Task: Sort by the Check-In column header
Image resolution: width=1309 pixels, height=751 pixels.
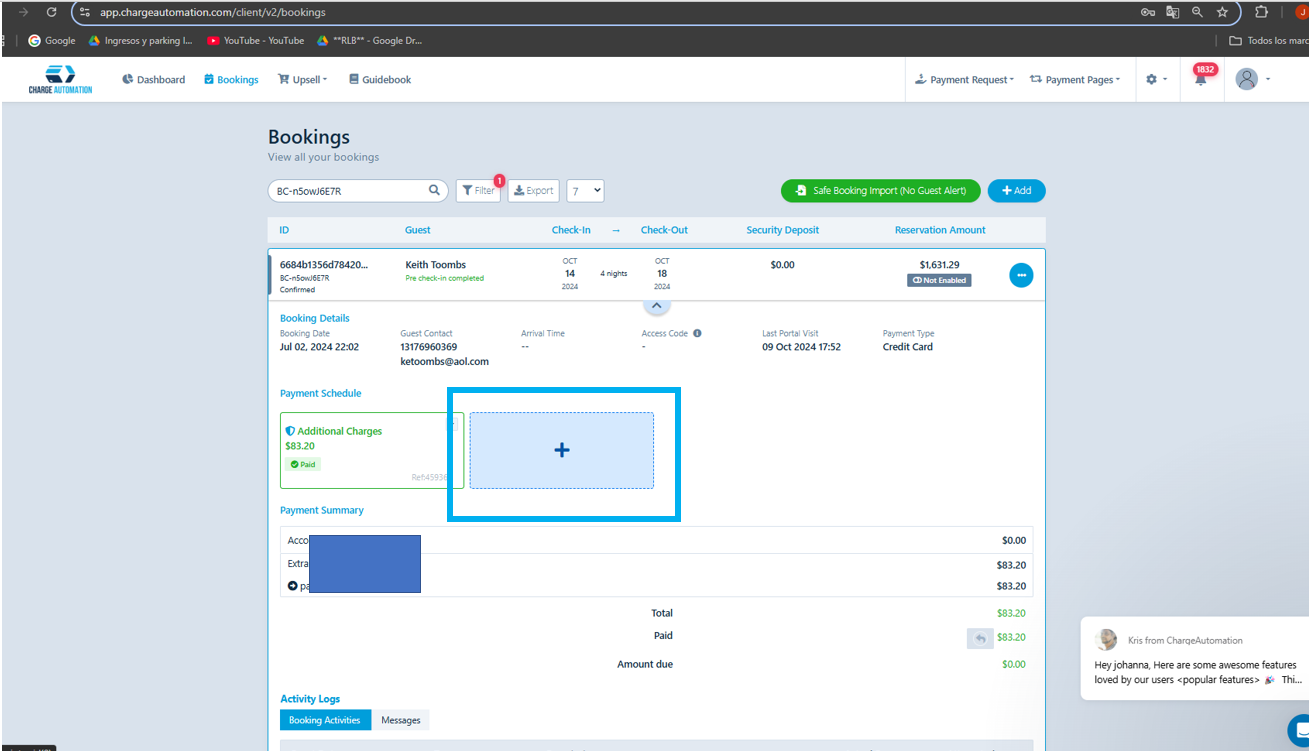Action: click(x=571, y=230)
